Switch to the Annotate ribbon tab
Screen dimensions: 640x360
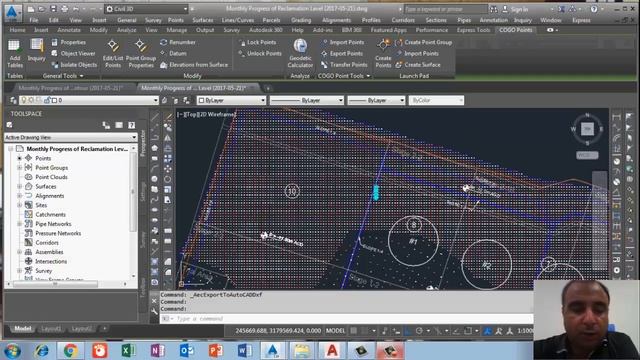tap(69, 30)
